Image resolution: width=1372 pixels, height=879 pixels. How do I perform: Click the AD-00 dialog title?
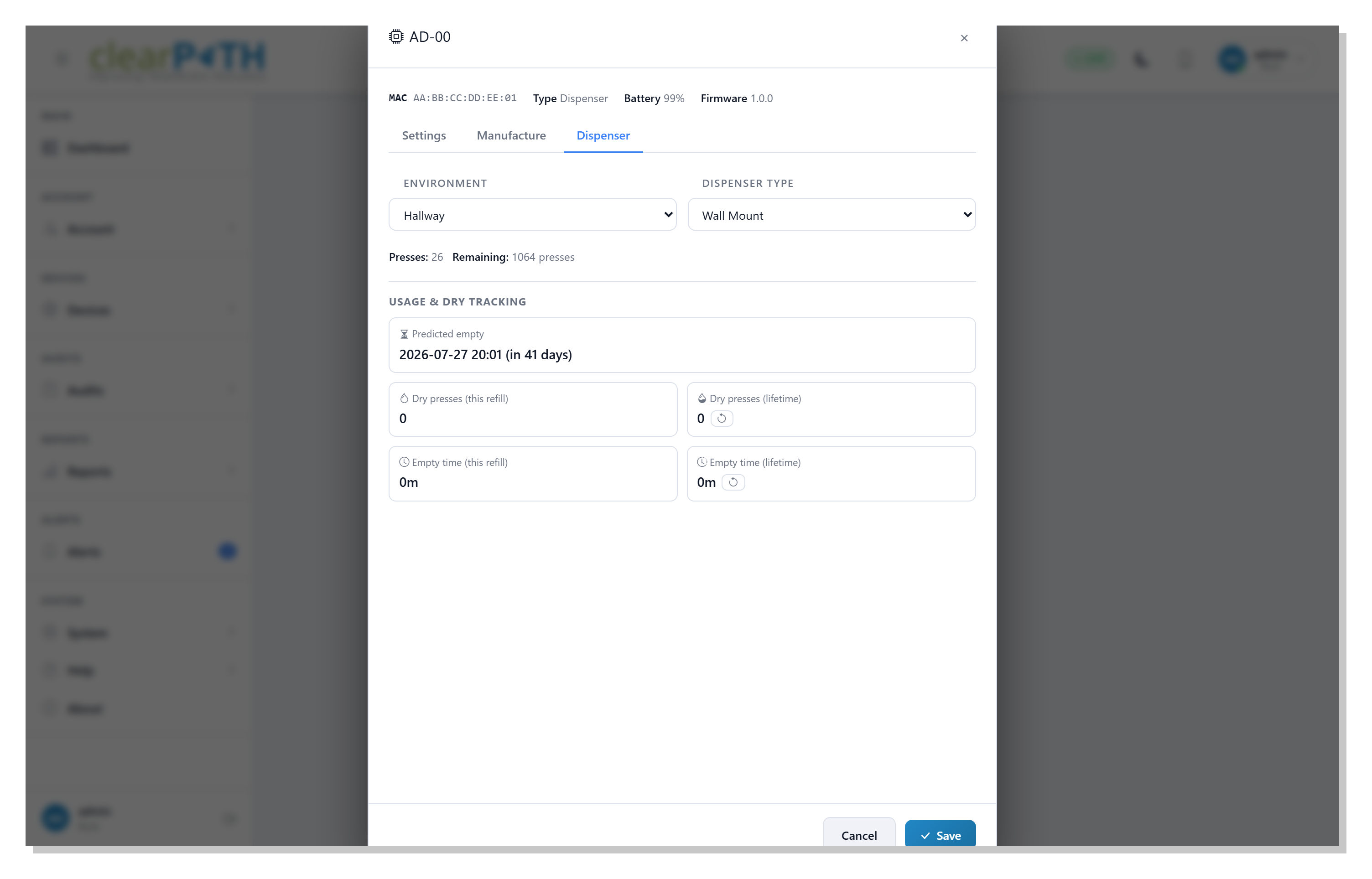pos(429,37)
